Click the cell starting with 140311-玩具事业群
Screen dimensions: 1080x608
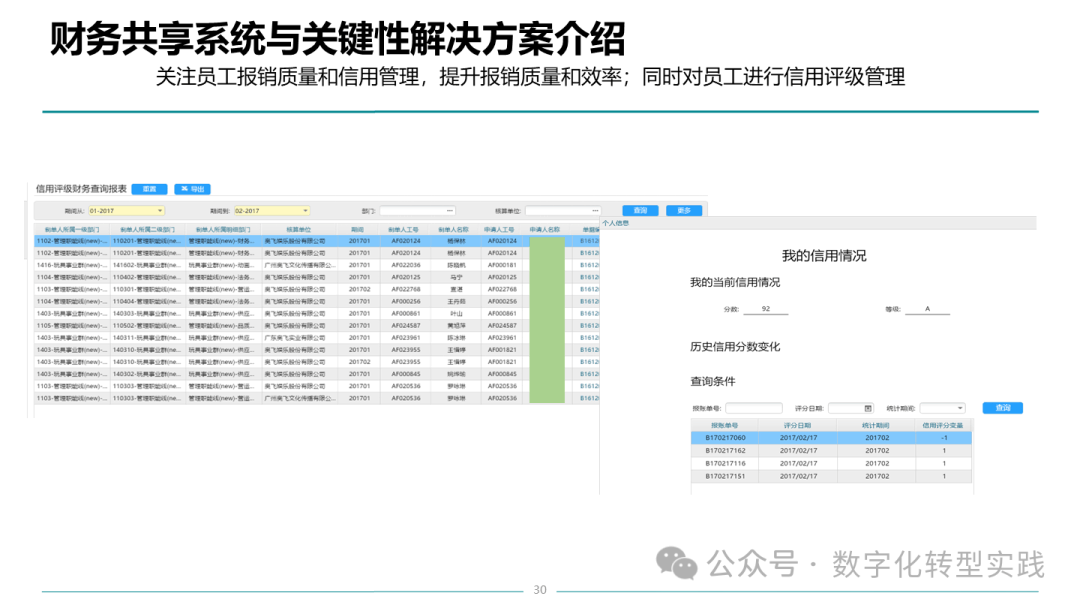148,338
